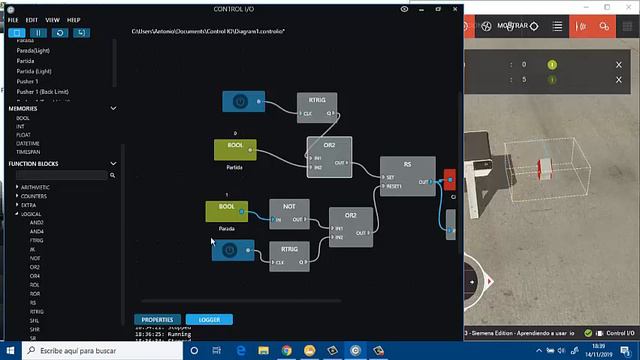Switch to the PROPERTIES tab
Image resolution: width=640 pixels, height=360 pixels.
[158, 320]
